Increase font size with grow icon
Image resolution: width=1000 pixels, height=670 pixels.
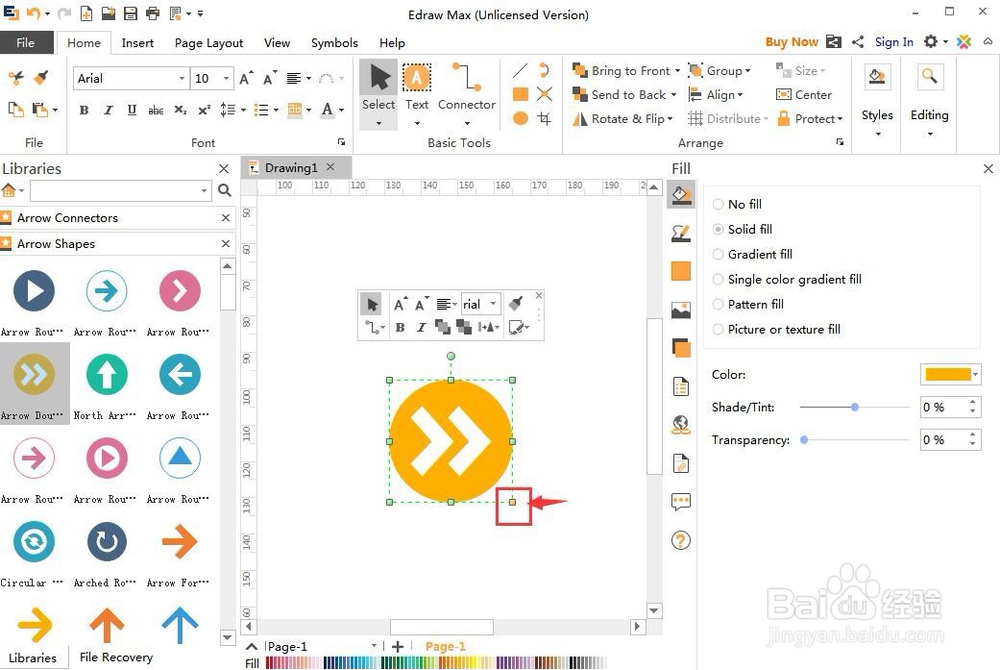point(246,78)
